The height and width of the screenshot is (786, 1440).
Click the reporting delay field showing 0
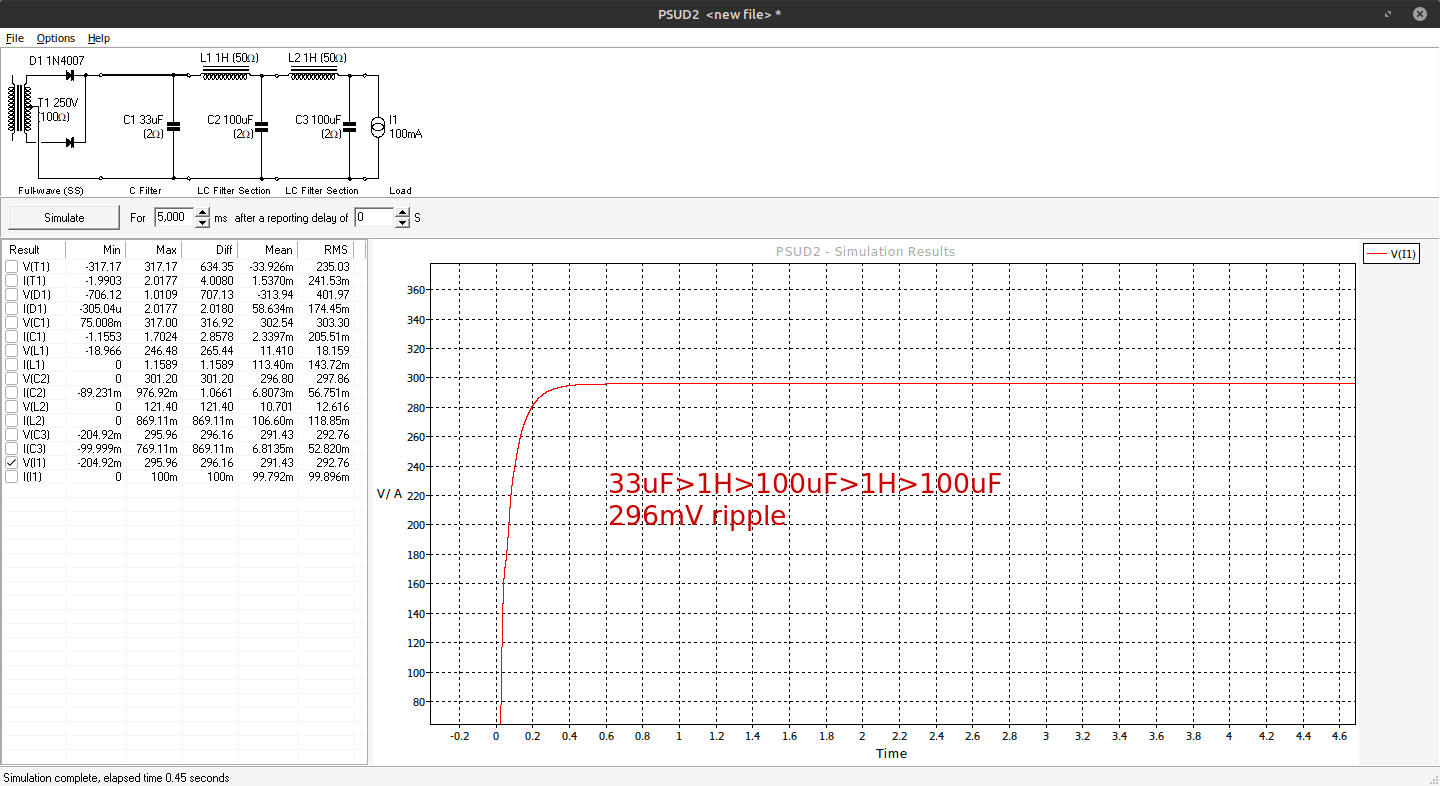click(375, 217)
